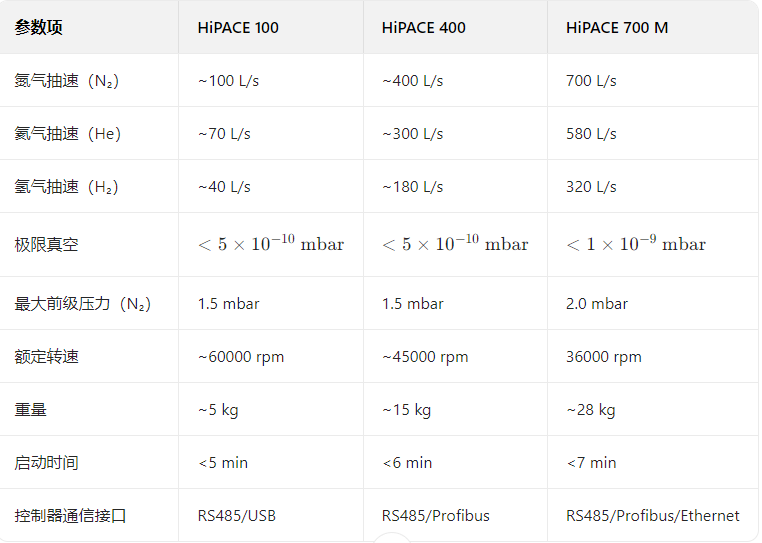
Task: Click the 36000 rpm value
Action: click(x=604, y=357)
